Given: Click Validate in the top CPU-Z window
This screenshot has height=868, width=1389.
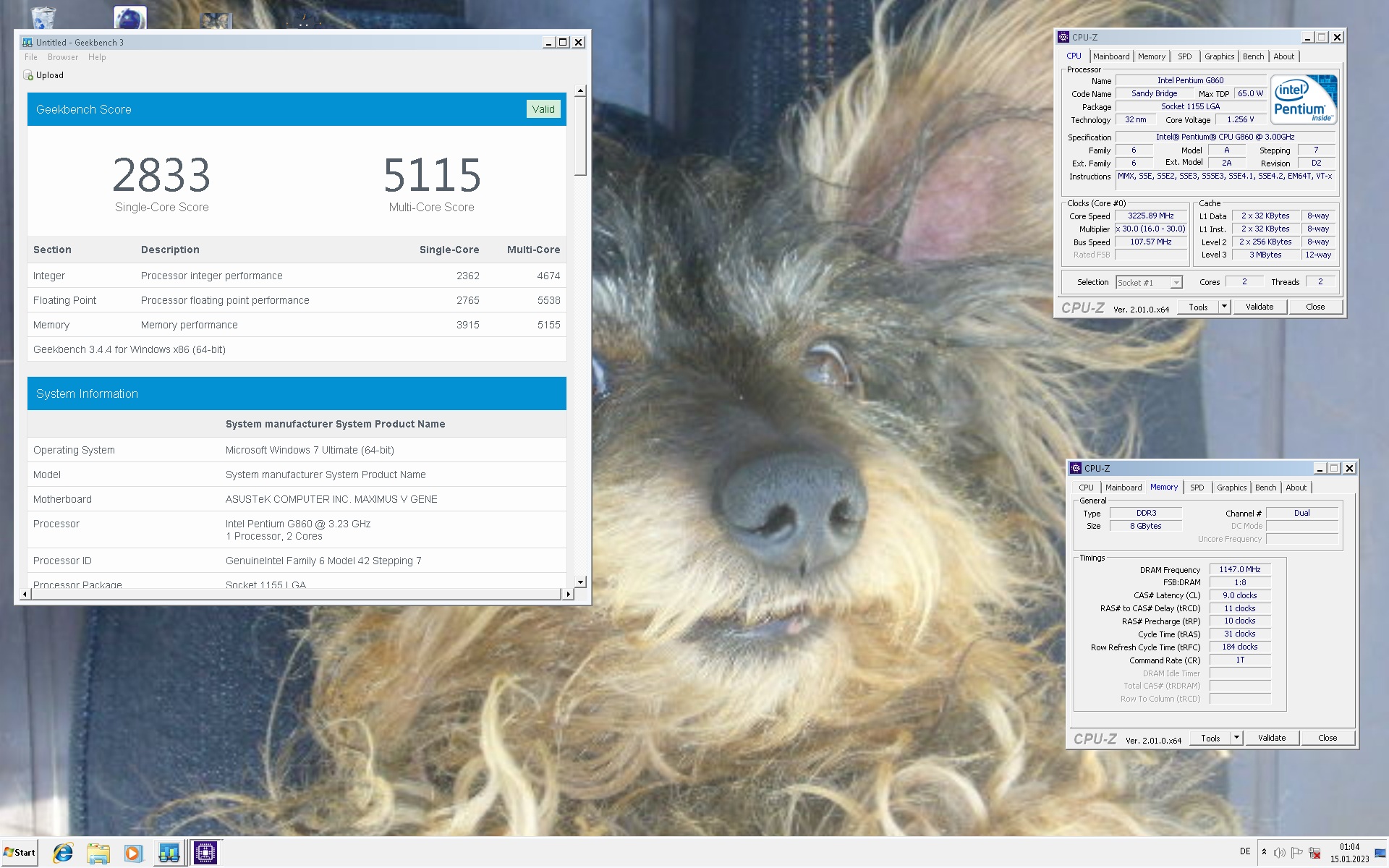Looking at the screenshot, I should pyautogui.click(x=1260, y=307).
